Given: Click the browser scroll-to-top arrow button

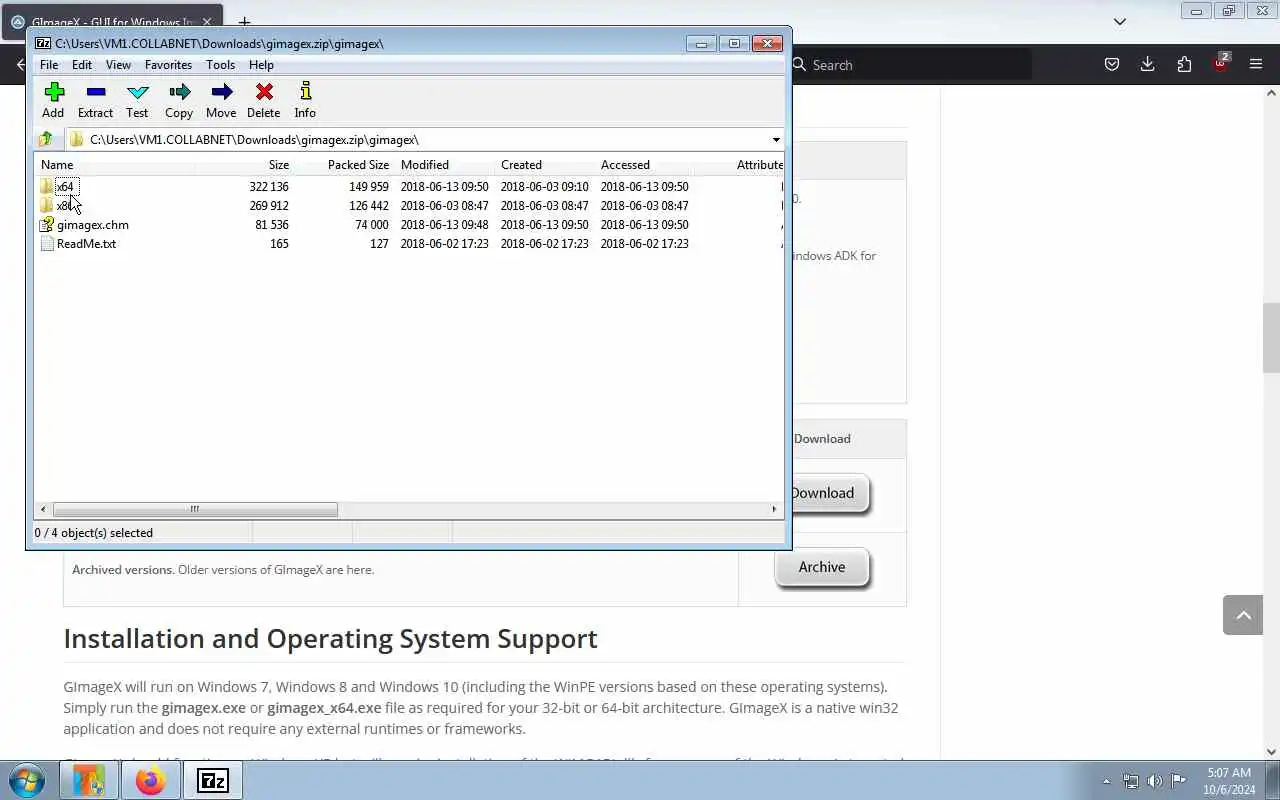Looking at the screenshot, I should [x=1243, y=615].
